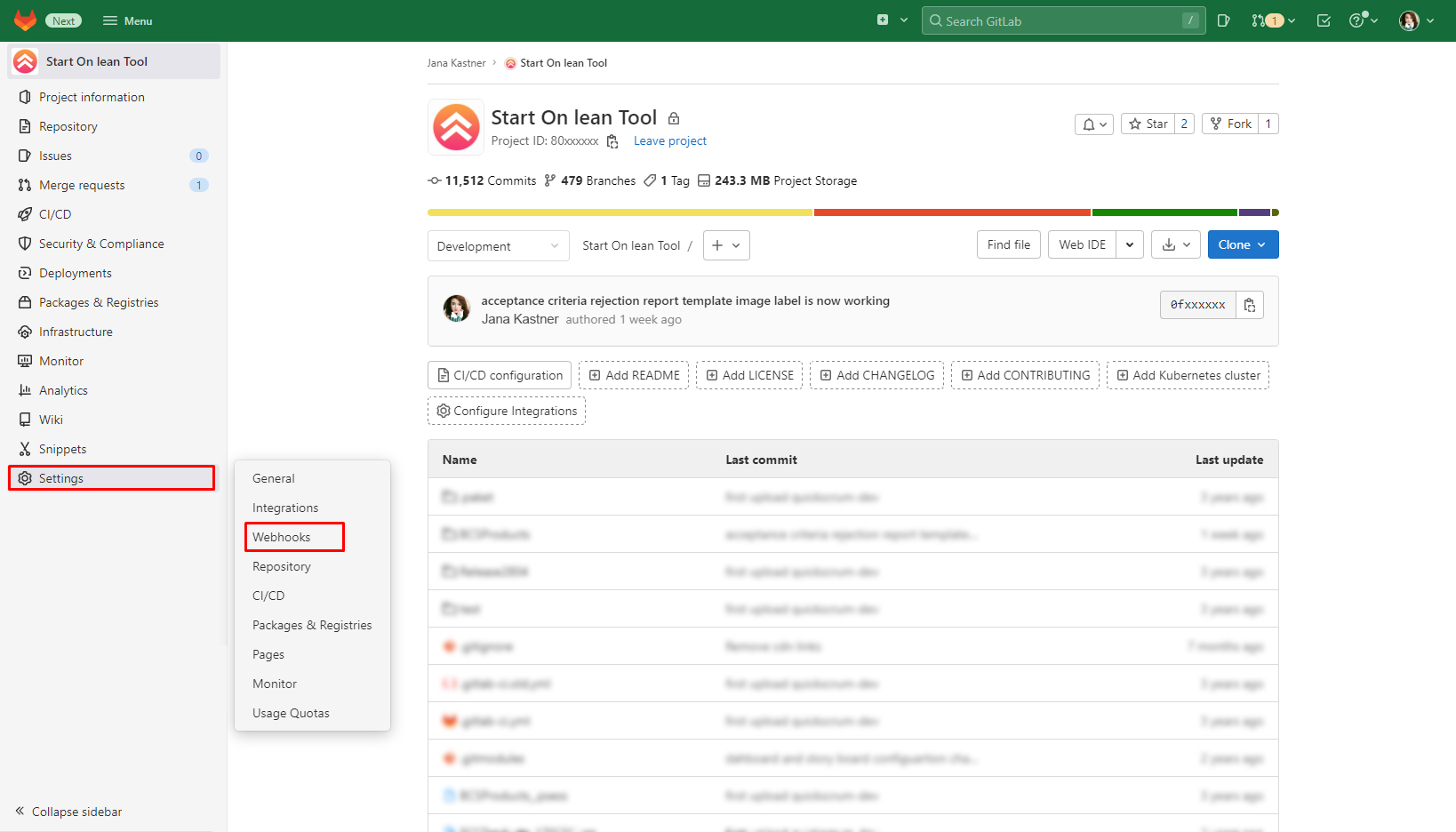The height and width of the screenshot is (832, 1456).
Task: Collapse the sidebar
Action: pos(68,812)
